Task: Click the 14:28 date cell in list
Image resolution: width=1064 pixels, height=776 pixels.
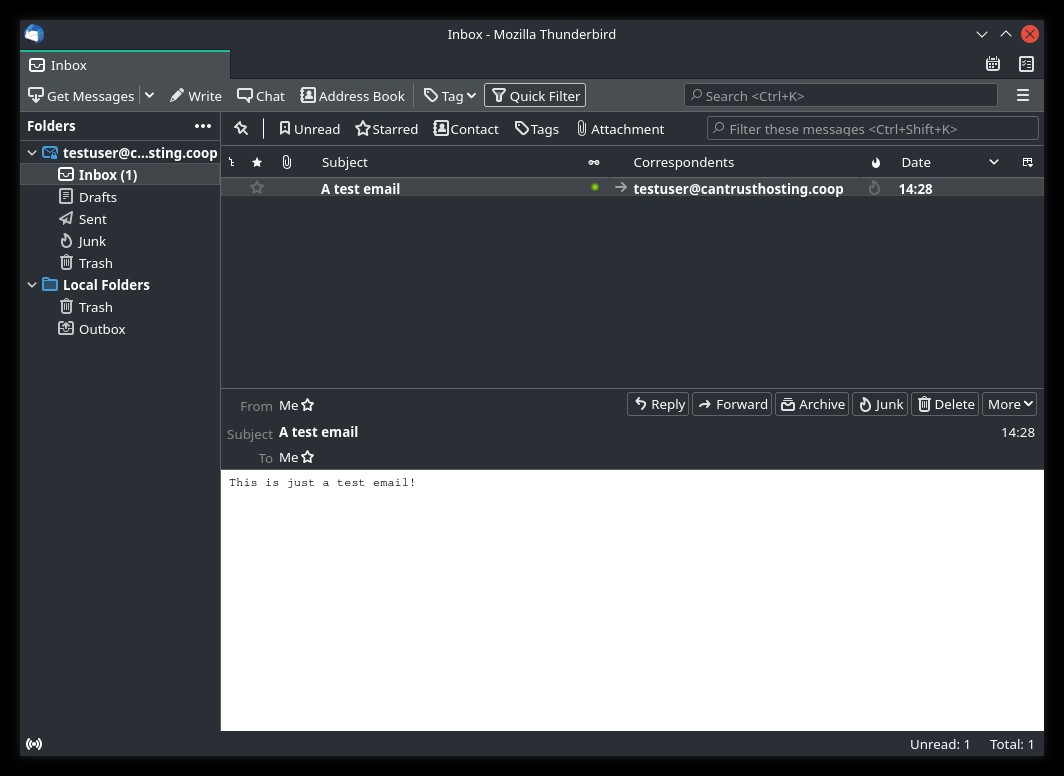Action: 915,189
